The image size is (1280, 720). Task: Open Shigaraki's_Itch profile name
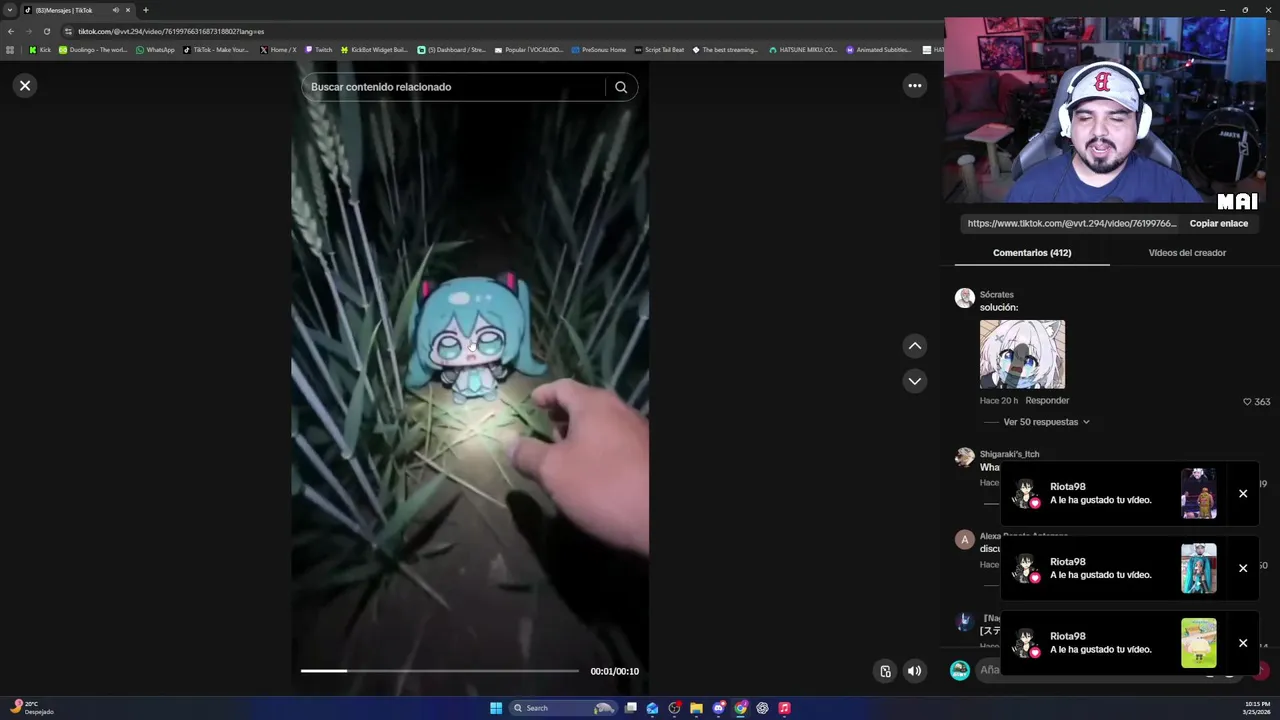pyautogui.click(x=1009, y=454)
